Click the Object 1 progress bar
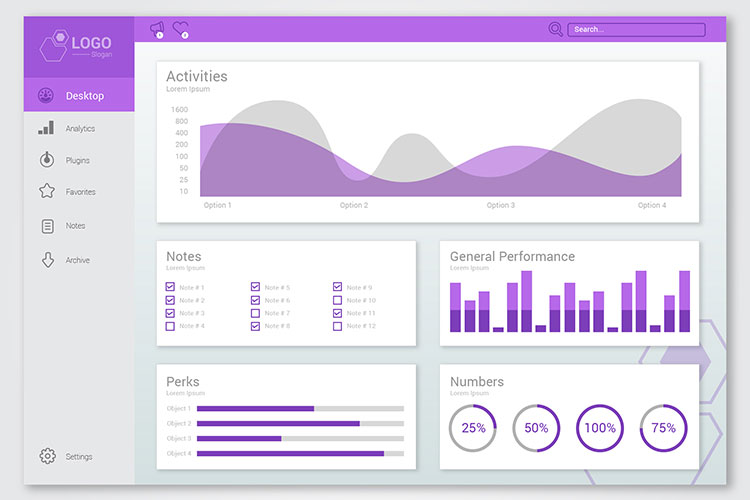The image size is (750, 500). [x=300, y=409]
